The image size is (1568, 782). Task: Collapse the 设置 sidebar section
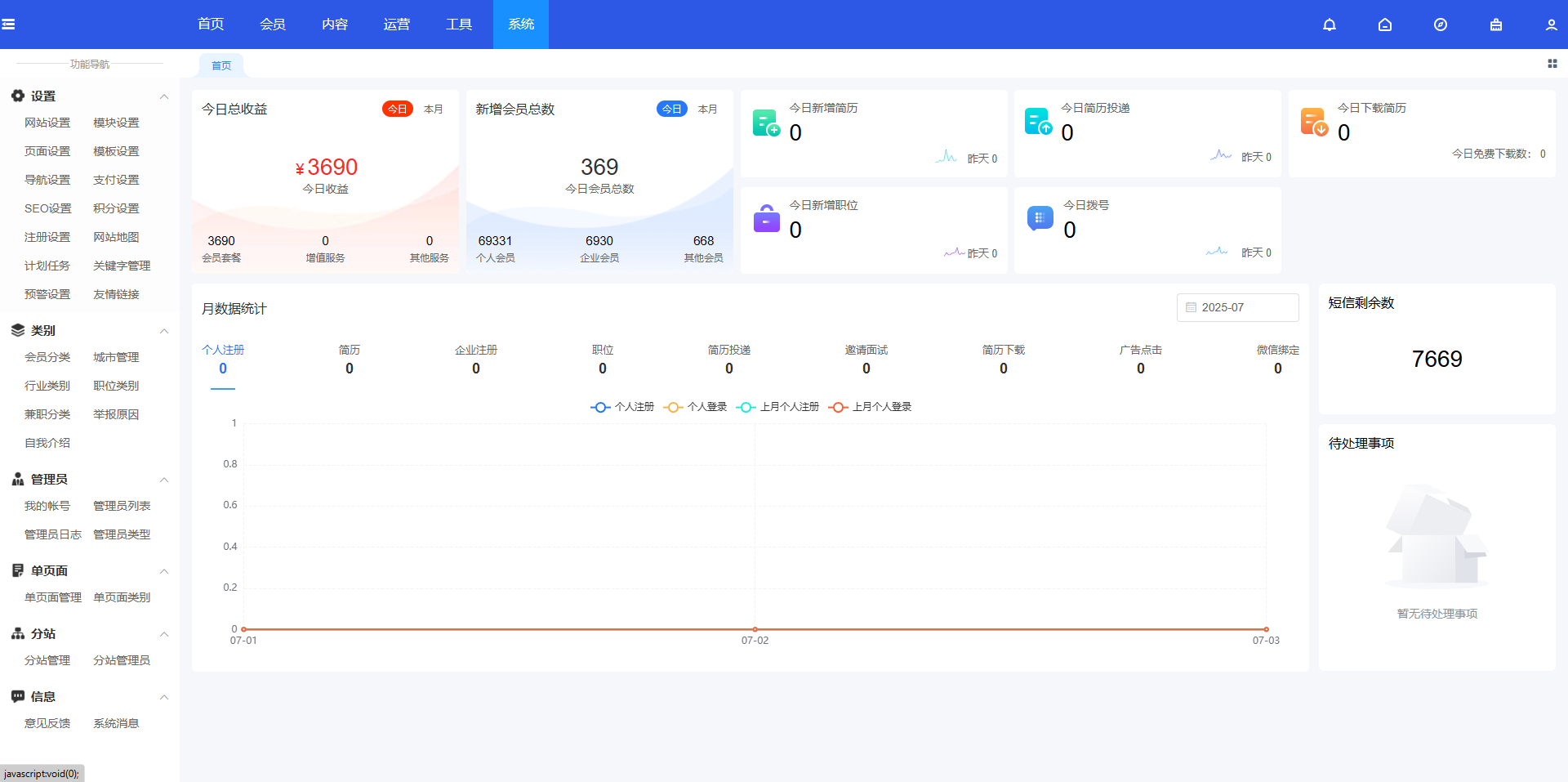(164, 96)
